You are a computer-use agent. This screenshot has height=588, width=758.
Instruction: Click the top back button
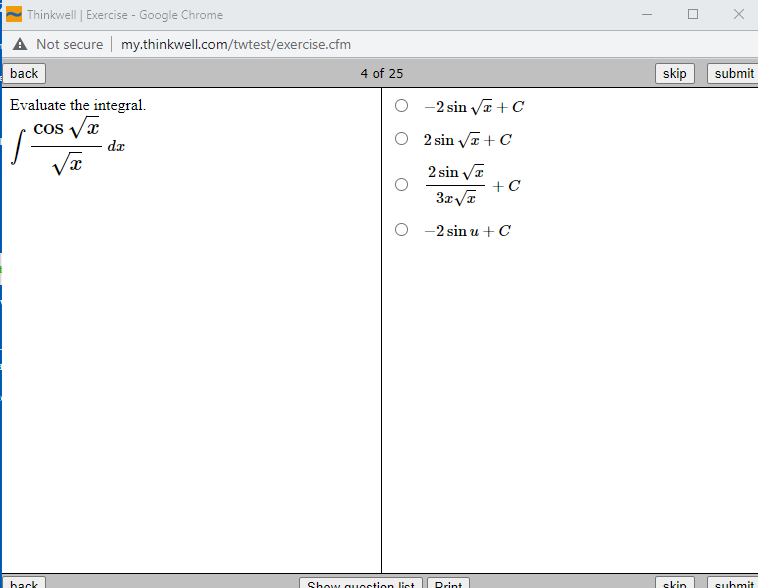(24, 74)
